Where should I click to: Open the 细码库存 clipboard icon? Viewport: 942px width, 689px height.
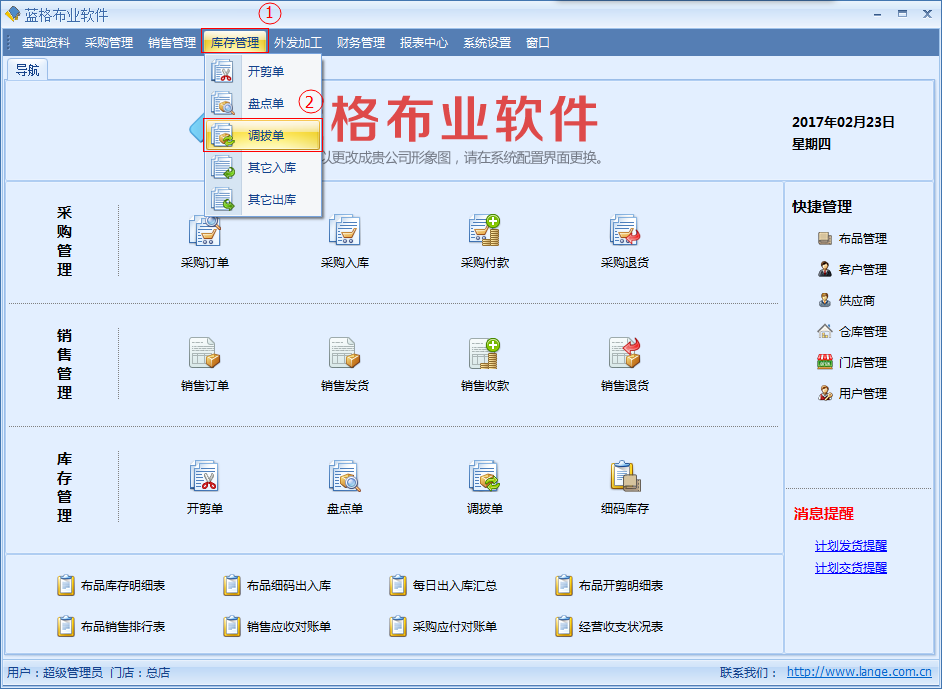pos(625,476)
